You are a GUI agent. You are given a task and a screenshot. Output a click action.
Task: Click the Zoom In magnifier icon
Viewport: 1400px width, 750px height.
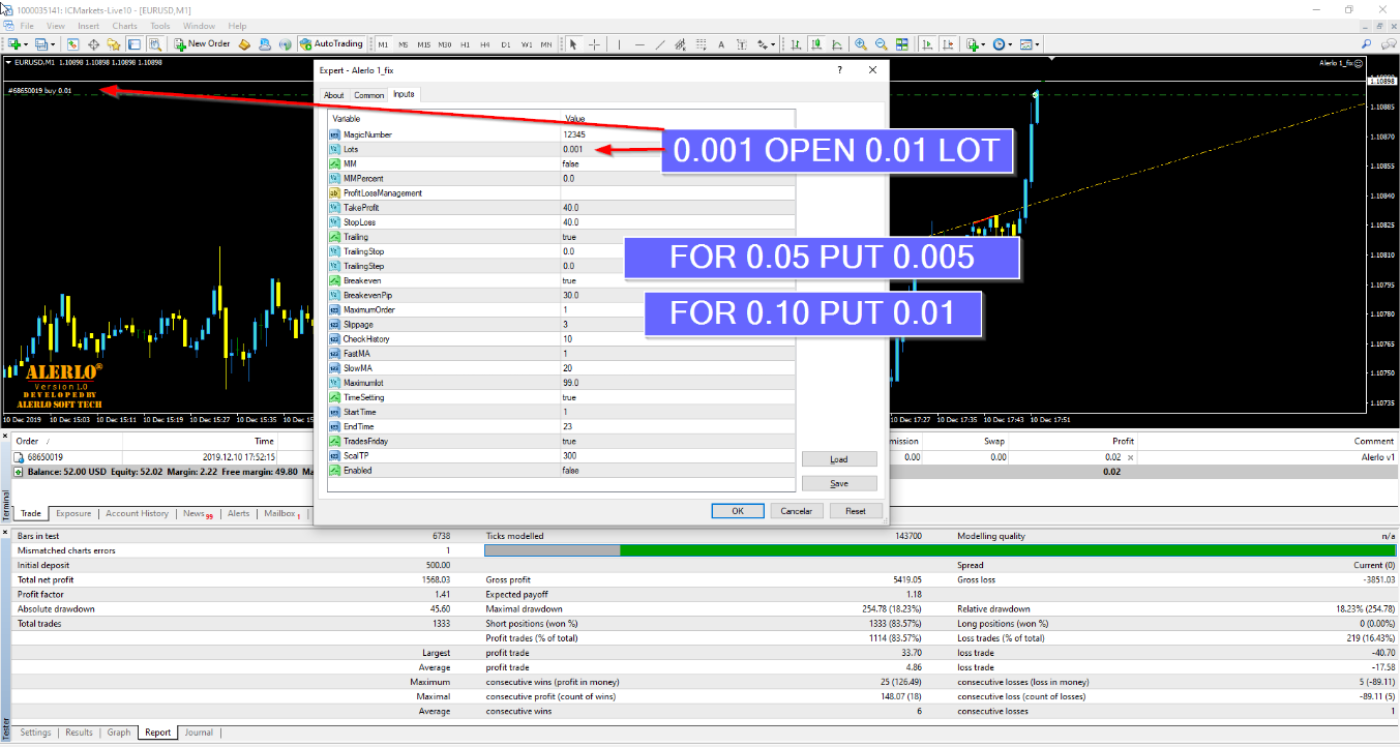pyautogui.click(x=861, y=44)
